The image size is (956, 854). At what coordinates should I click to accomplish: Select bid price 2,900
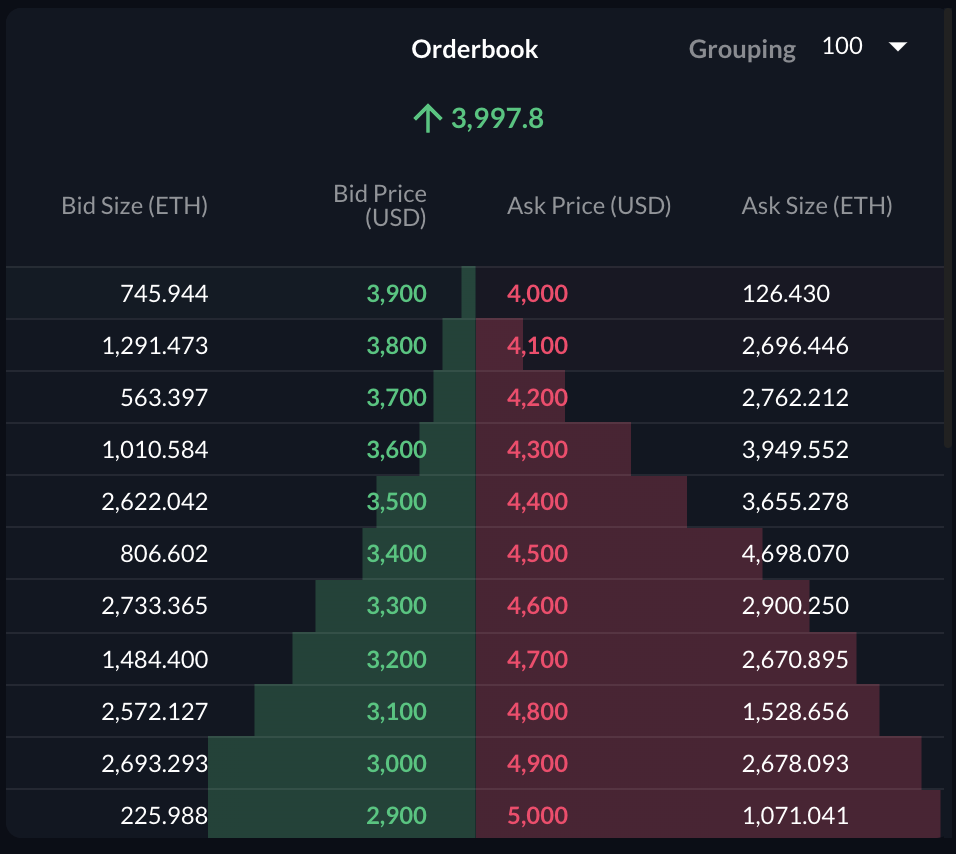tap(396, 815)
